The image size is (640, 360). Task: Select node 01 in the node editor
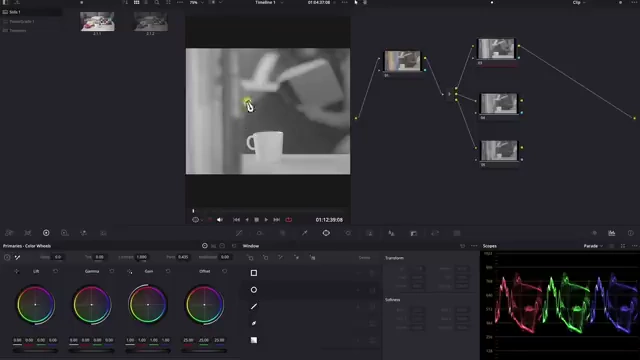(x=402, y=61)
